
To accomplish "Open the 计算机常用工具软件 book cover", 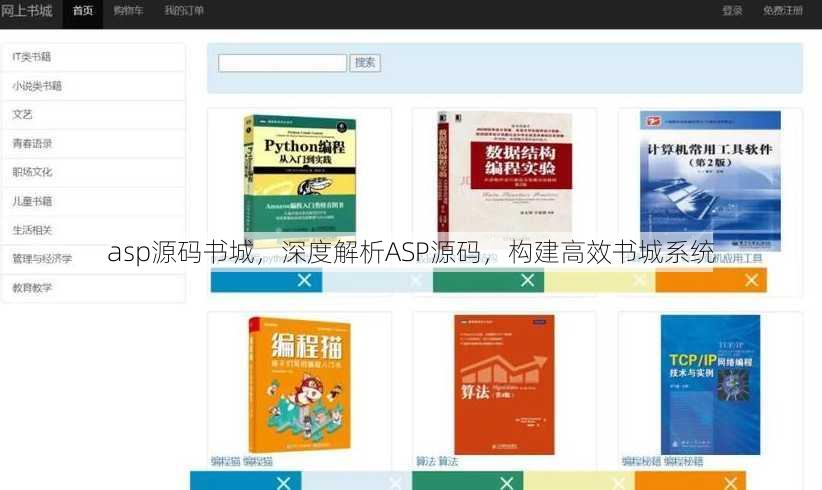I will click(710, 181).
